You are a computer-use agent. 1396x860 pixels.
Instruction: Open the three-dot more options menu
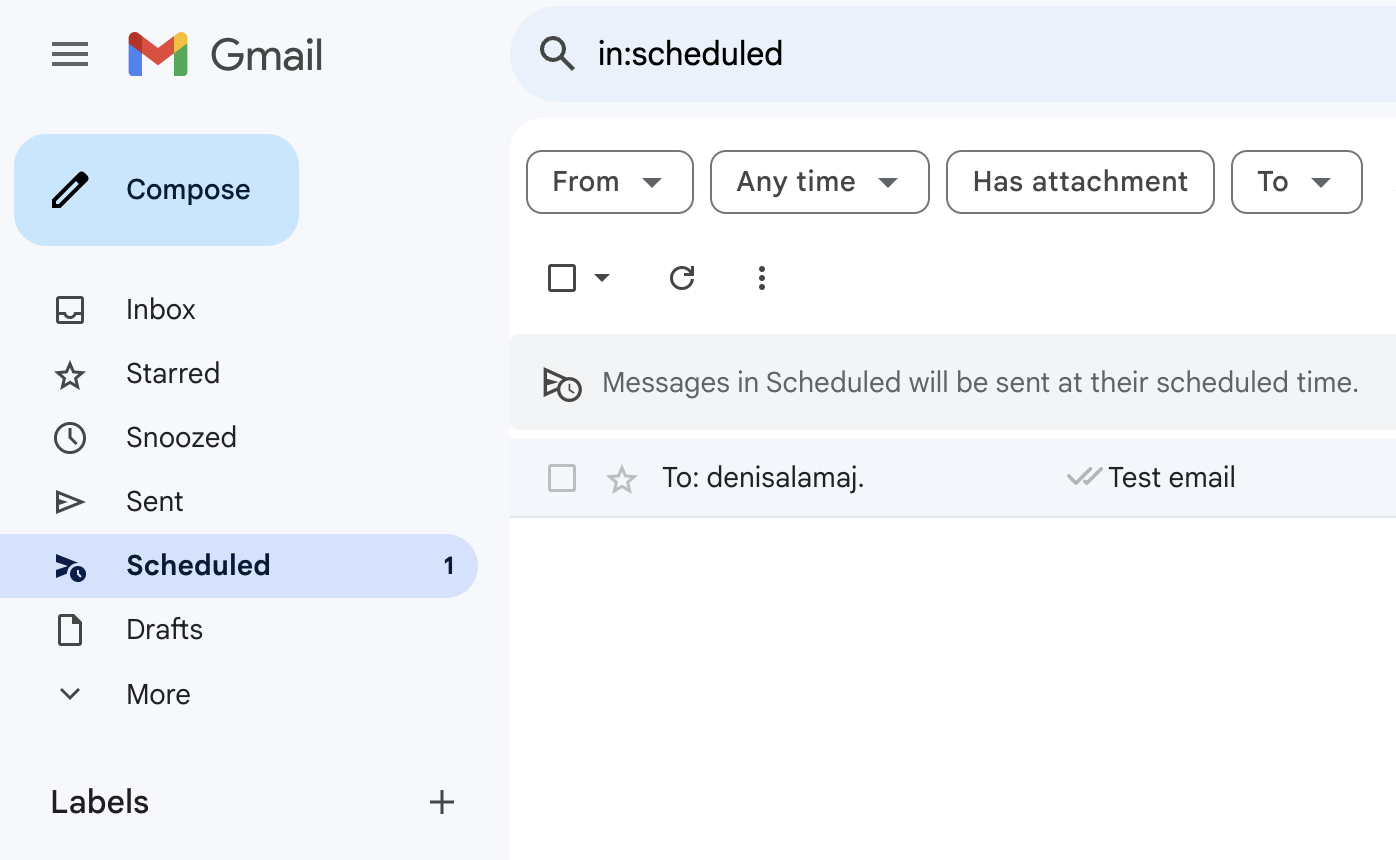tap(762, 278)
